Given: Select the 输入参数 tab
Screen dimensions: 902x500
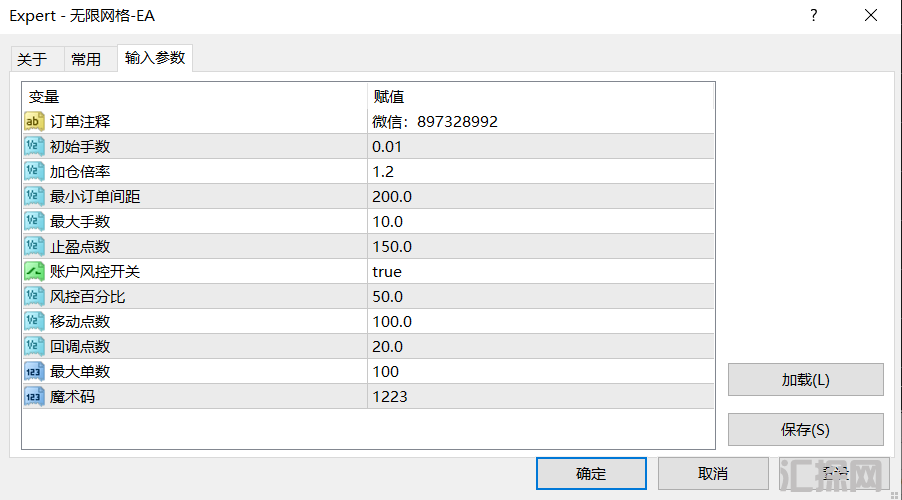Looking at the screenshot, I should pos(155,58).
